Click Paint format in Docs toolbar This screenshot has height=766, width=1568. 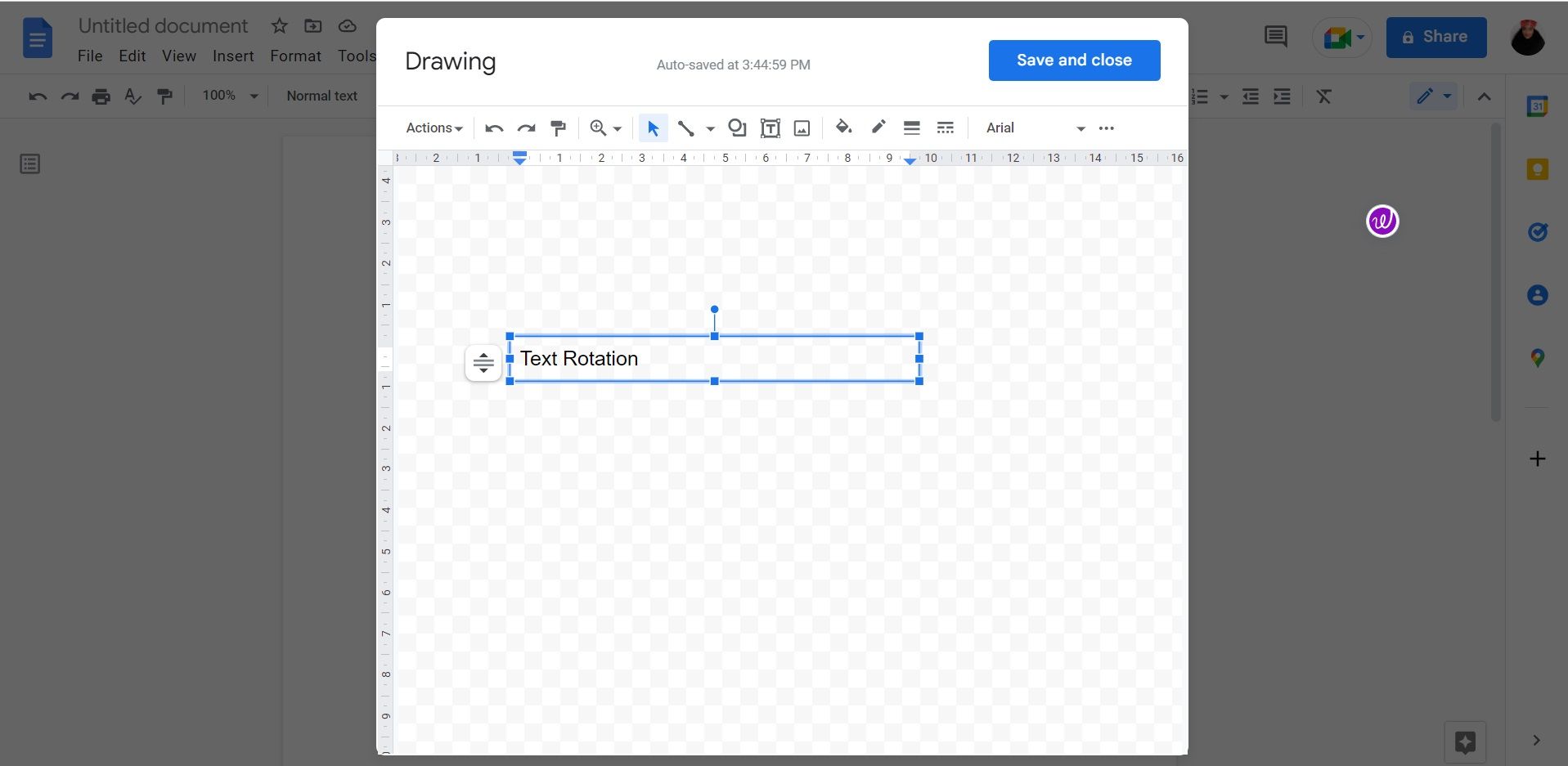pyautogui.click(x=164, y=96)
